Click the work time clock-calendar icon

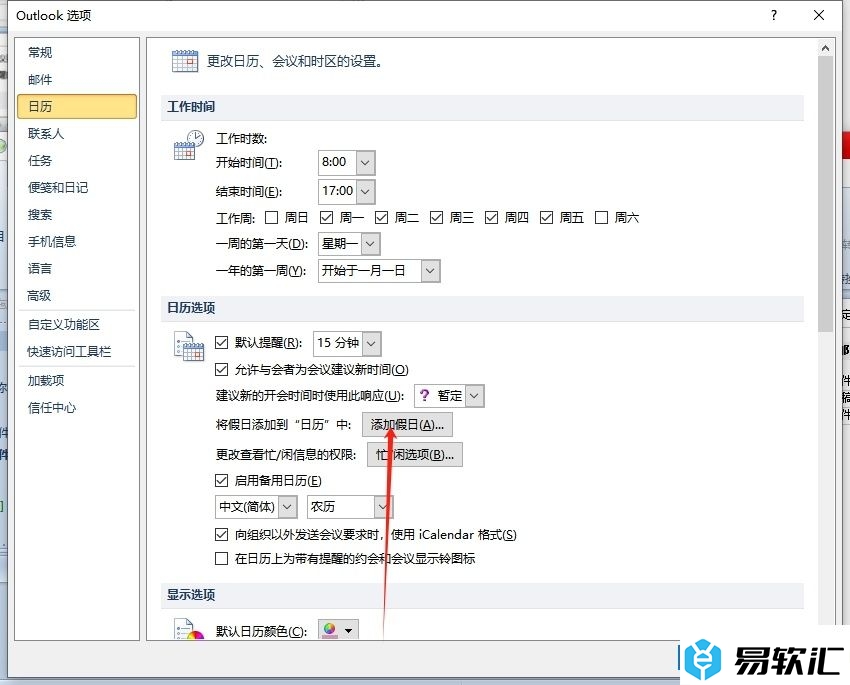(189, 145)
